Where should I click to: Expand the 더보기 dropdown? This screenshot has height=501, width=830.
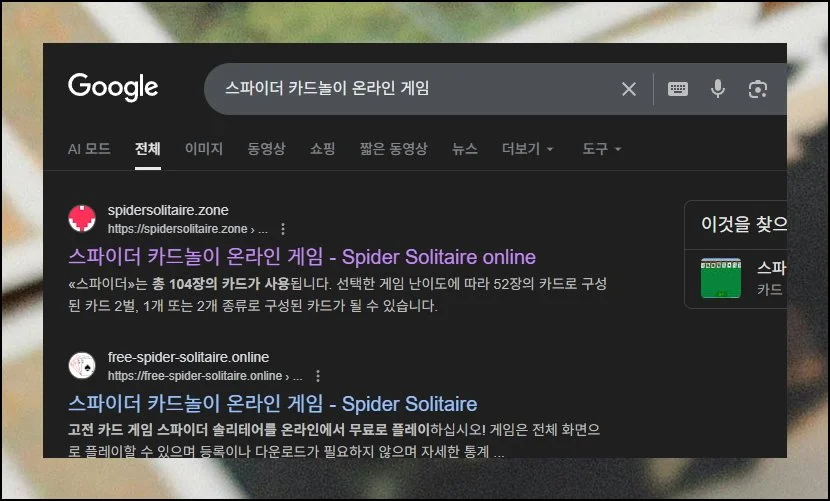[x=527, y=149]
